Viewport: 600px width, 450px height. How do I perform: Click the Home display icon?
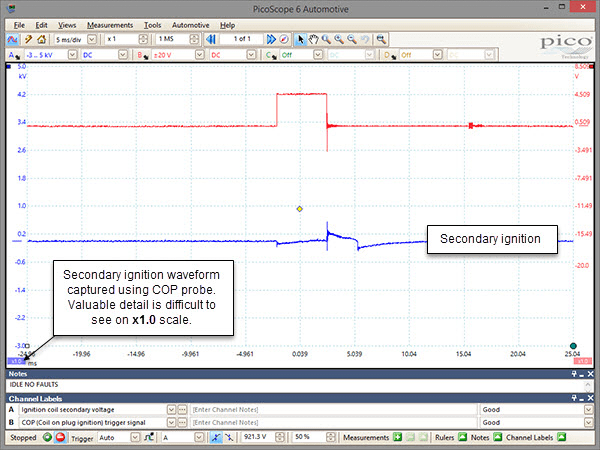[x=42, y=39]
